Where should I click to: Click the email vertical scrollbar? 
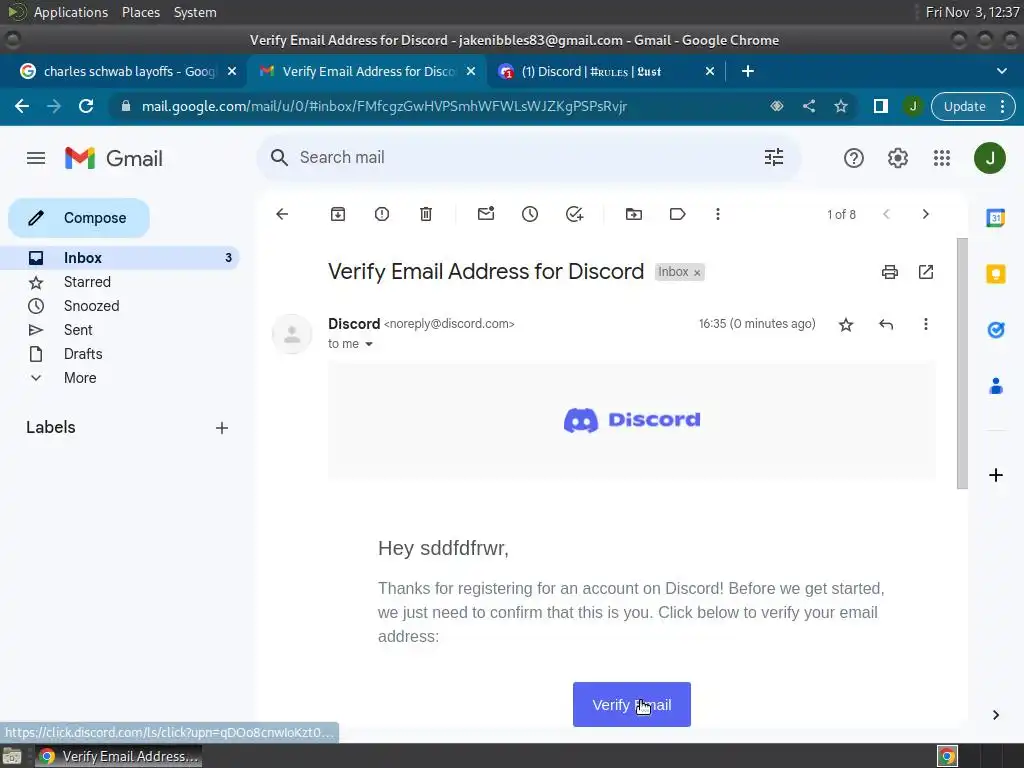pyautogui.click(x=962, y=363)
